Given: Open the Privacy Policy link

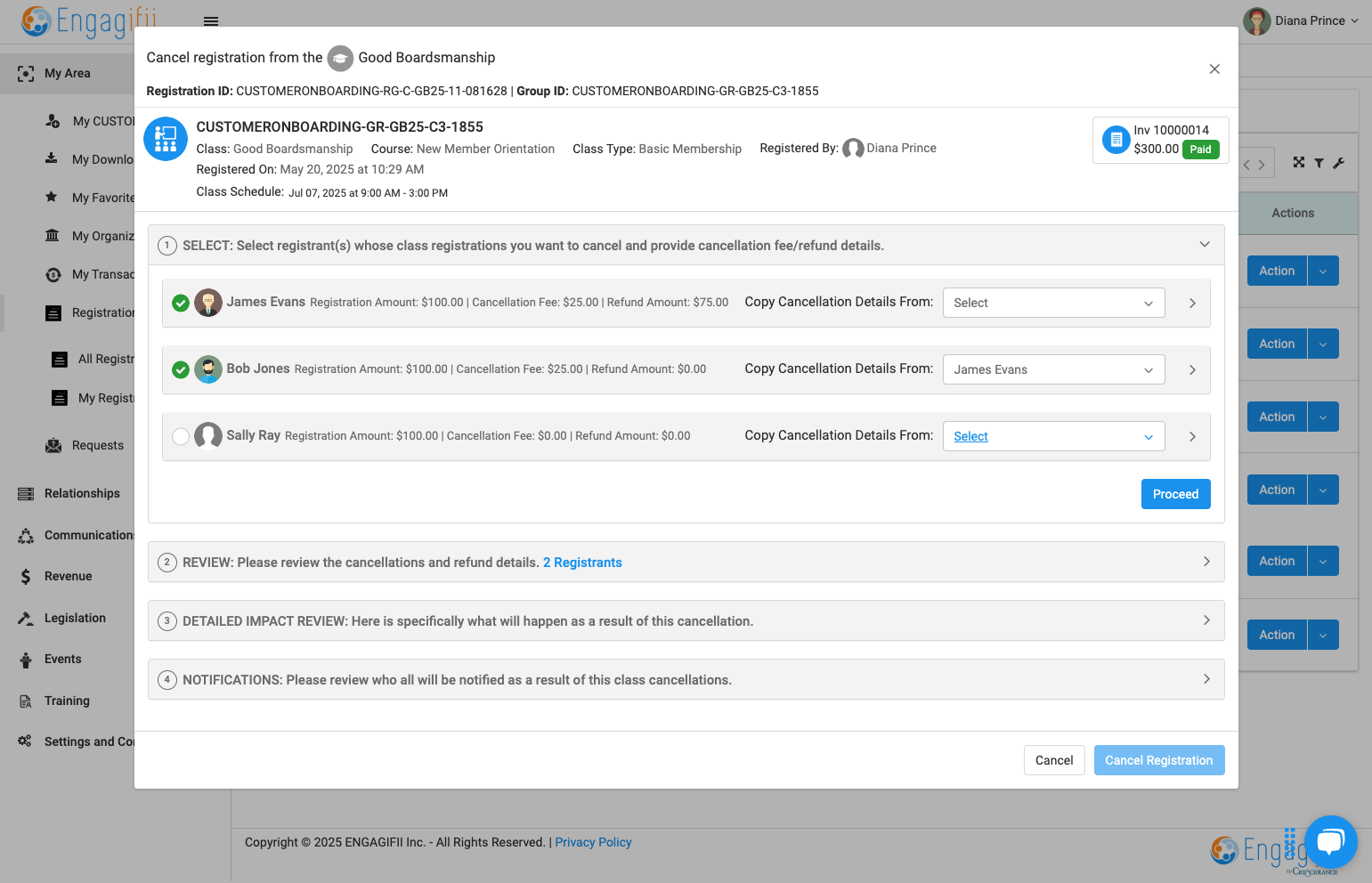Looking at the screenshot, I should (x=593, y=842).
